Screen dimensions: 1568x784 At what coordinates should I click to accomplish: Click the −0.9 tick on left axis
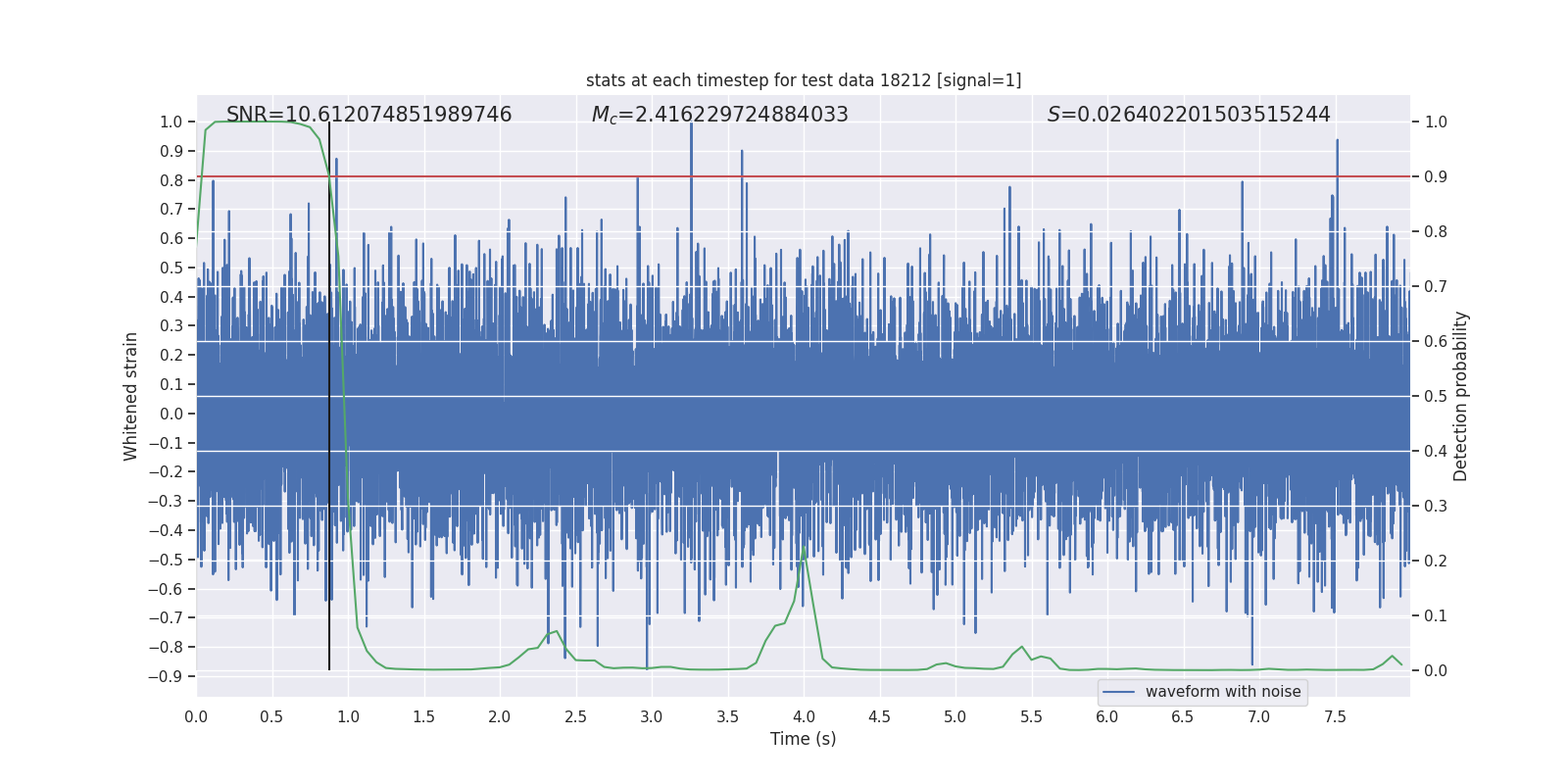[x=165, y=676]
